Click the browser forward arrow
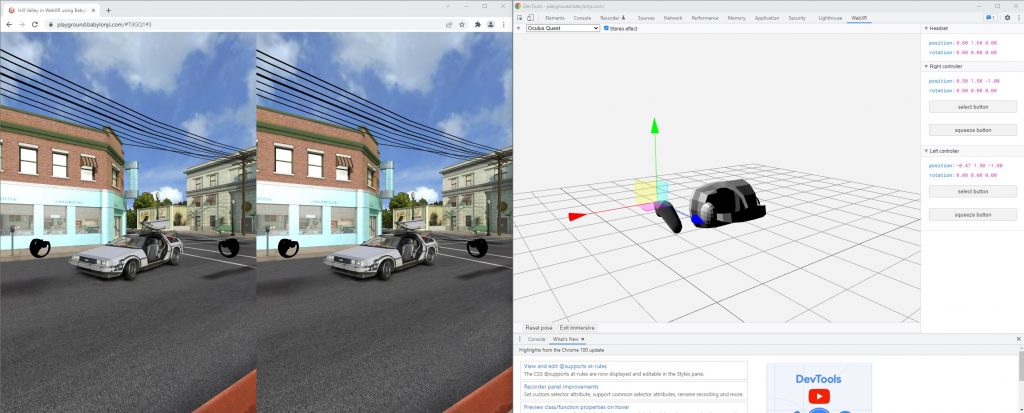The width and height of the screenshot is (1024, 413). (22, 24)
